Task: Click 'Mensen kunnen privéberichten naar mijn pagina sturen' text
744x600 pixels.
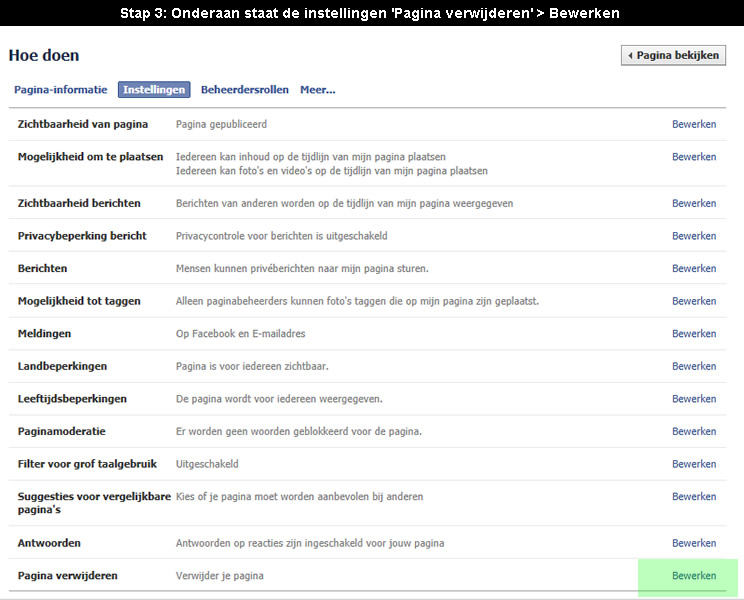Action: pos(302,268)
